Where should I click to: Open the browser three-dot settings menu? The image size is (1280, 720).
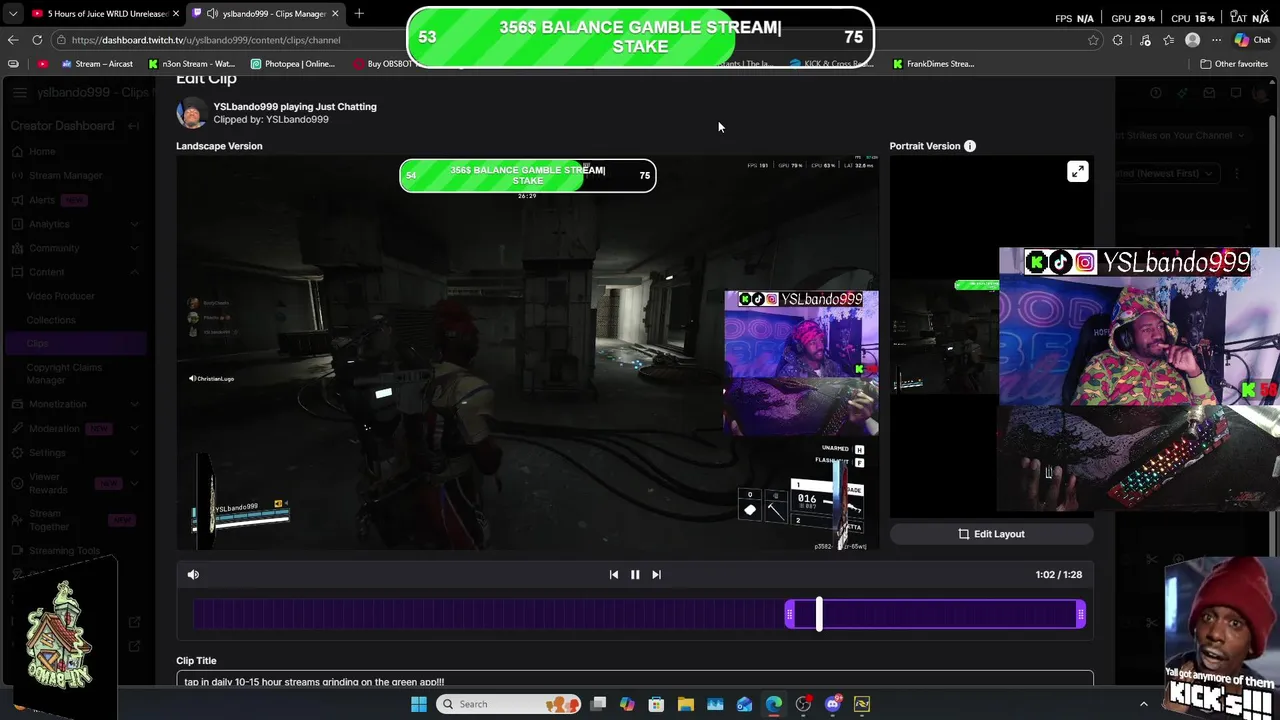pos(1216,40)
